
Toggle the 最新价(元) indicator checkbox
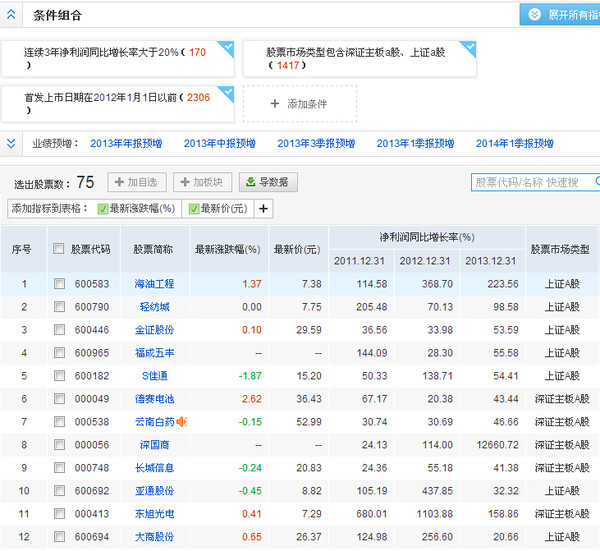pyautogui.click(x=194, y=209)
